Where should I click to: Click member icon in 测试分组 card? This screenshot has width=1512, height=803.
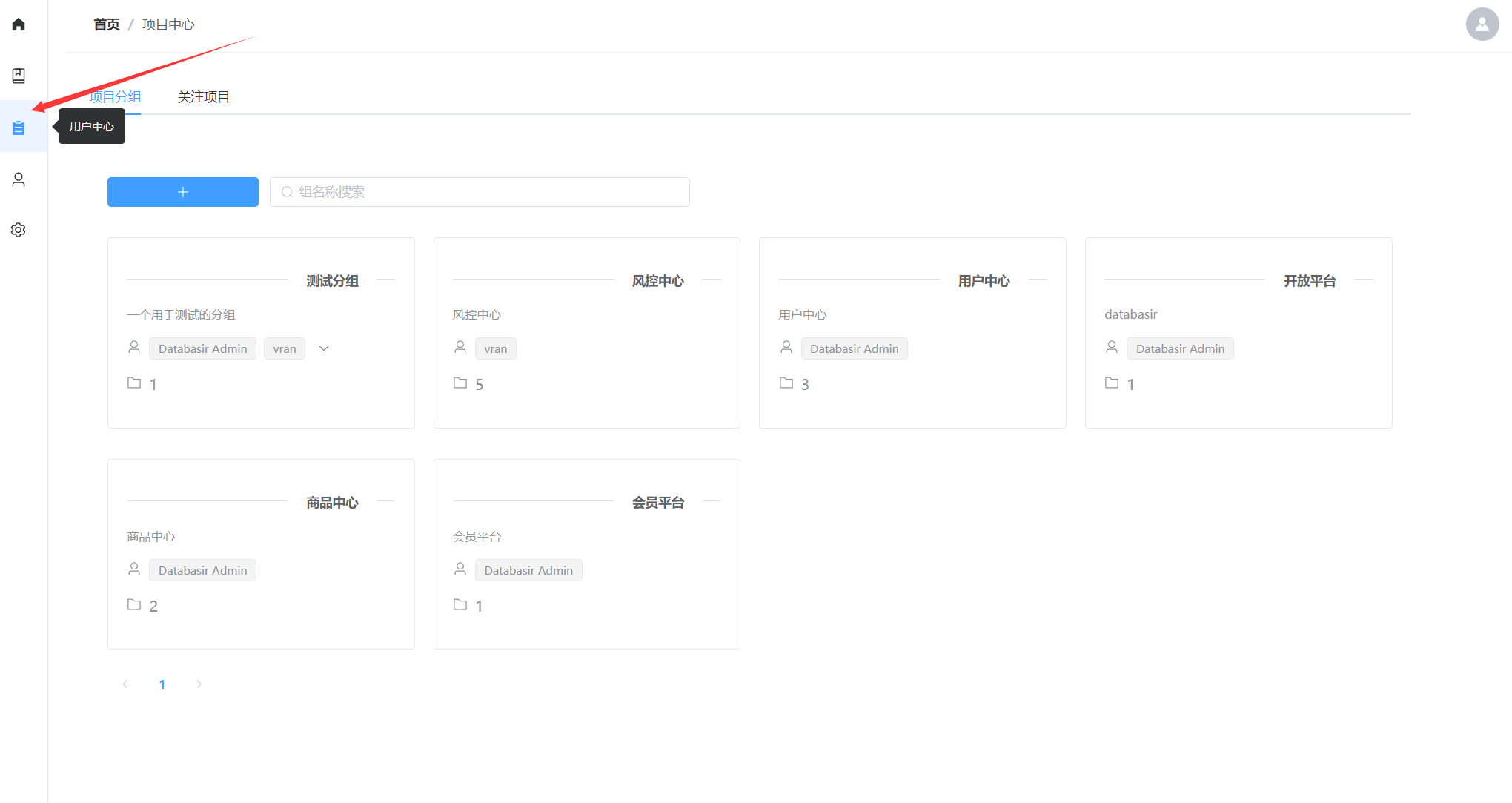coord(134,347)
